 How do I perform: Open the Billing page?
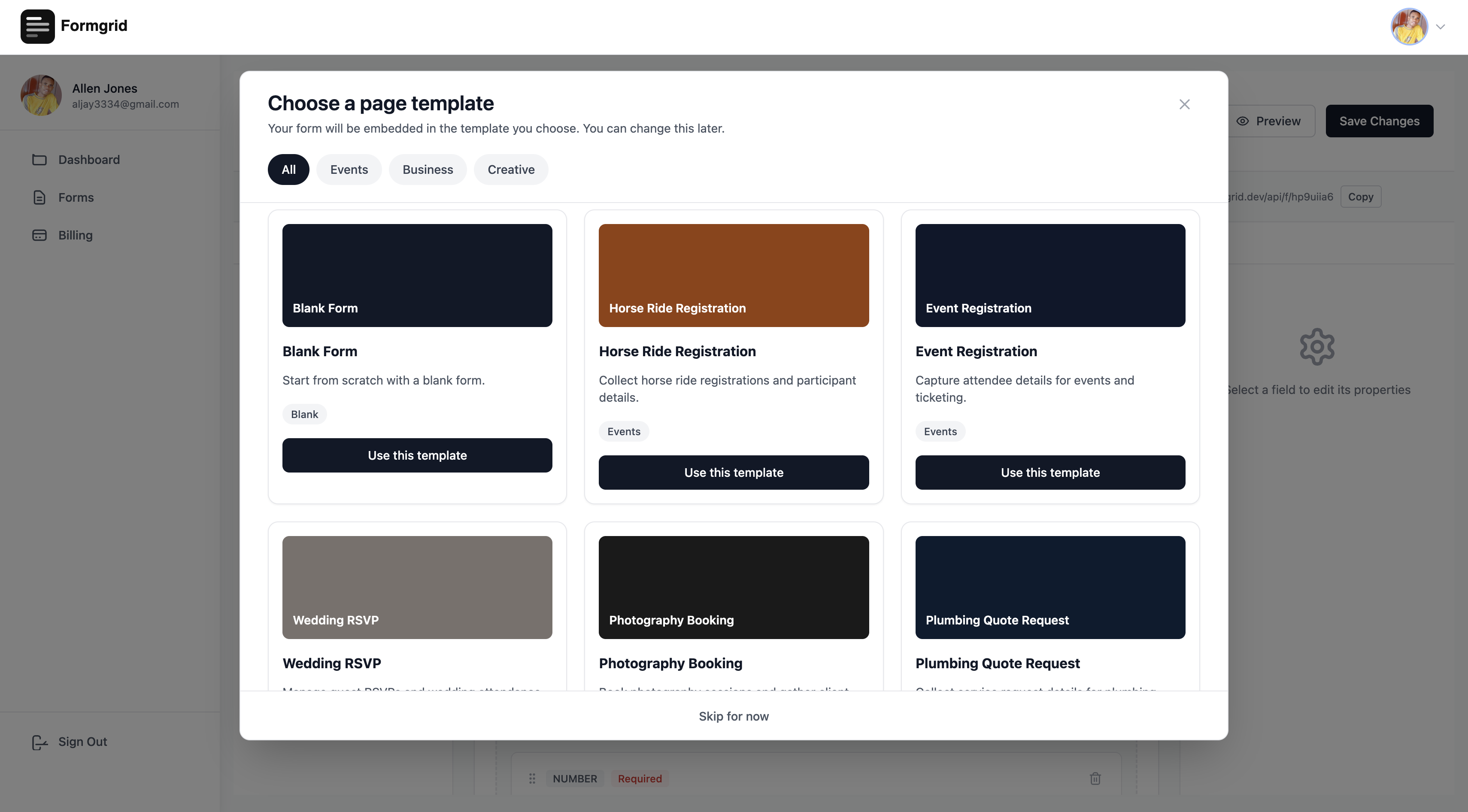pyautogui.click(x=75, y=235)
